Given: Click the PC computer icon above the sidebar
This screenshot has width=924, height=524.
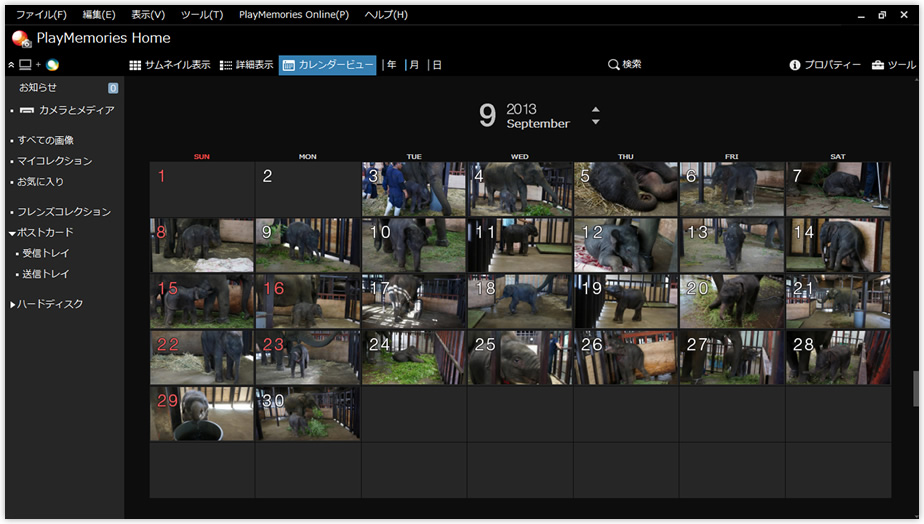Looking at the screenshot, I should [25, 65].
